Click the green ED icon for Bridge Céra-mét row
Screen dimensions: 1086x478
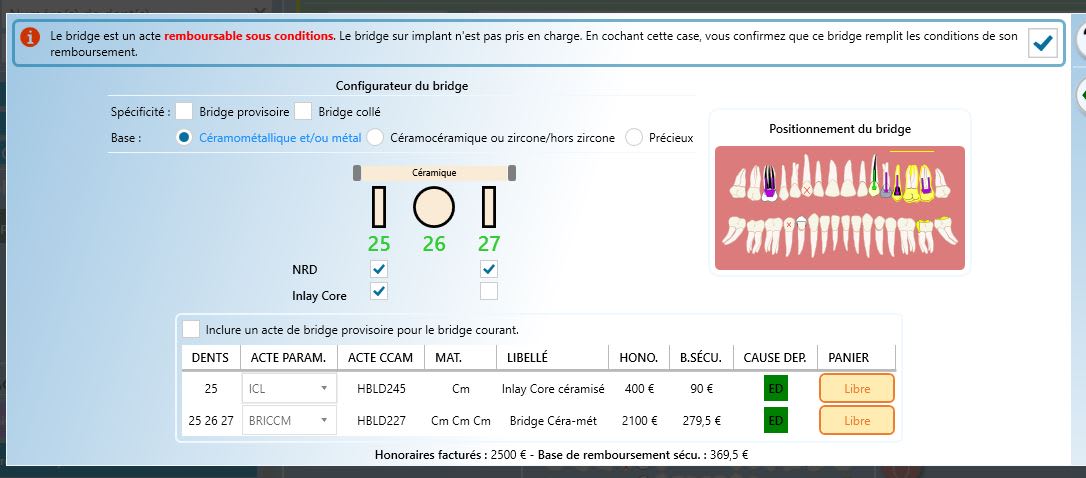(775, 421)
